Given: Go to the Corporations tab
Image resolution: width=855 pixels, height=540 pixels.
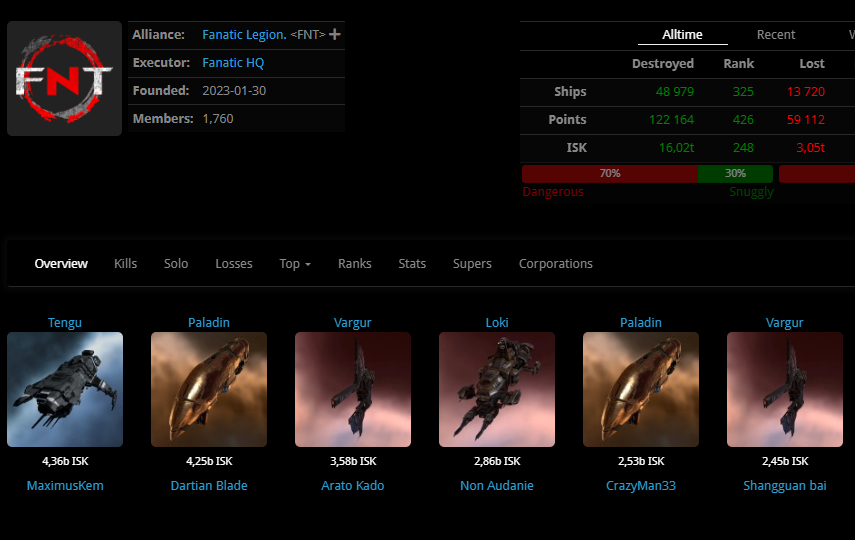Looking at the screenshot, I should tap(555, 264).
